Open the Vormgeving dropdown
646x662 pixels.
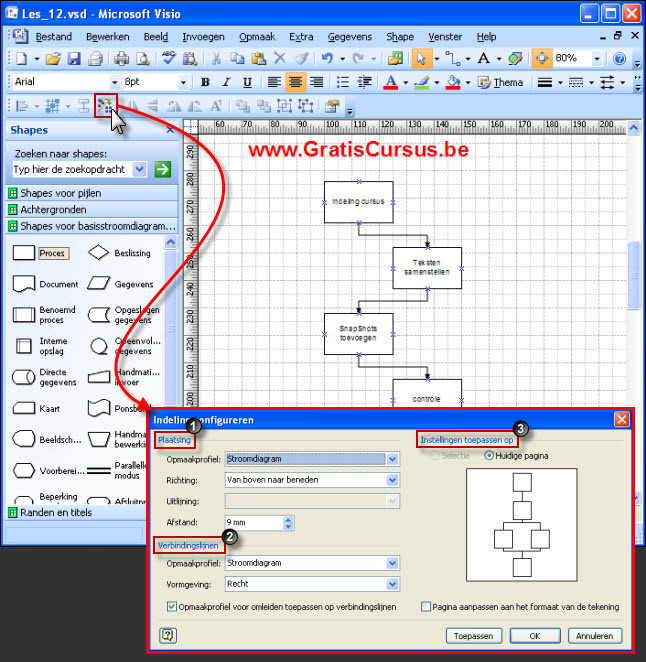point(392,584)
